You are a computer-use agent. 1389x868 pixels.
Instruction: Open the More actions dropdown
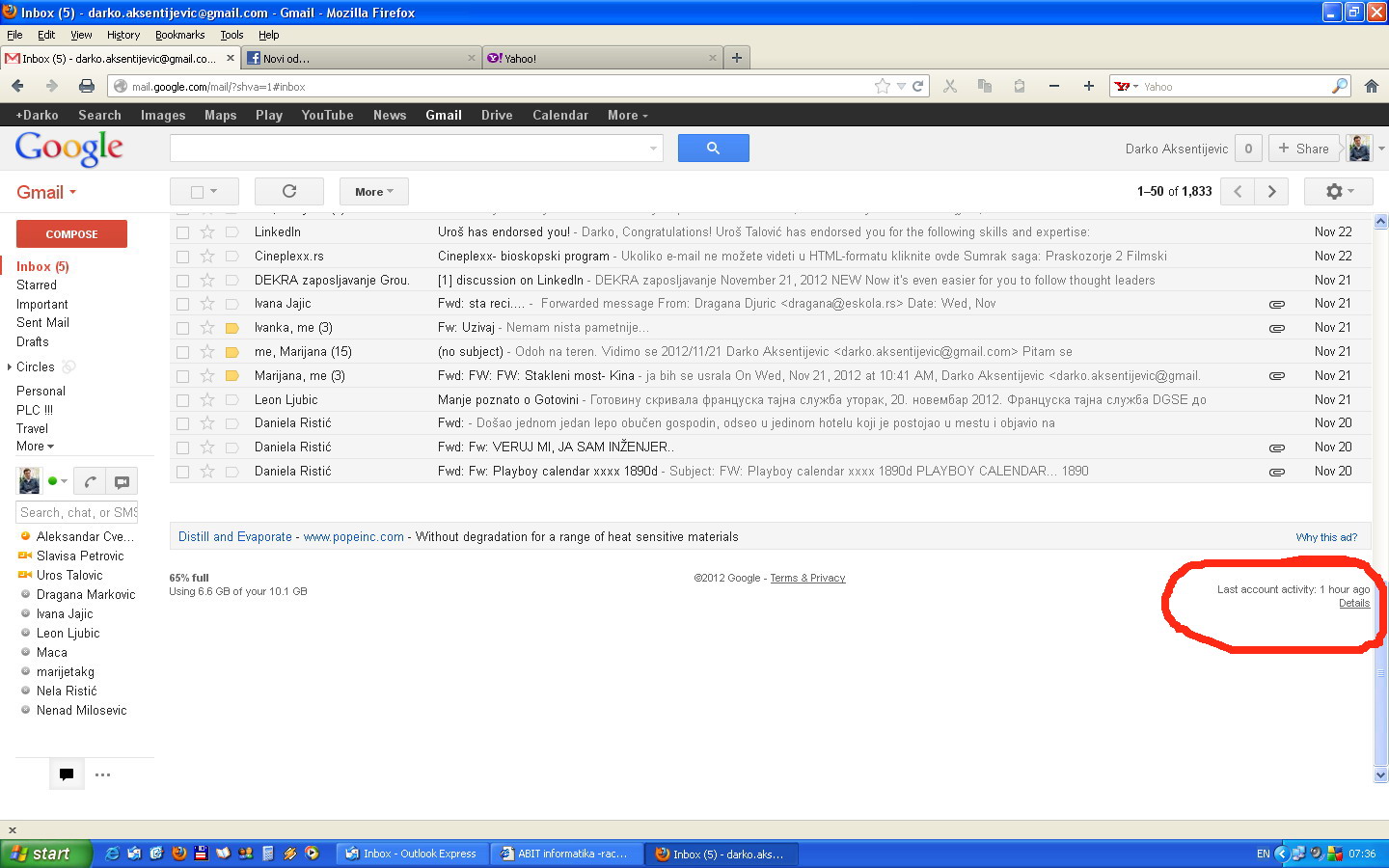tap(374, 191)
